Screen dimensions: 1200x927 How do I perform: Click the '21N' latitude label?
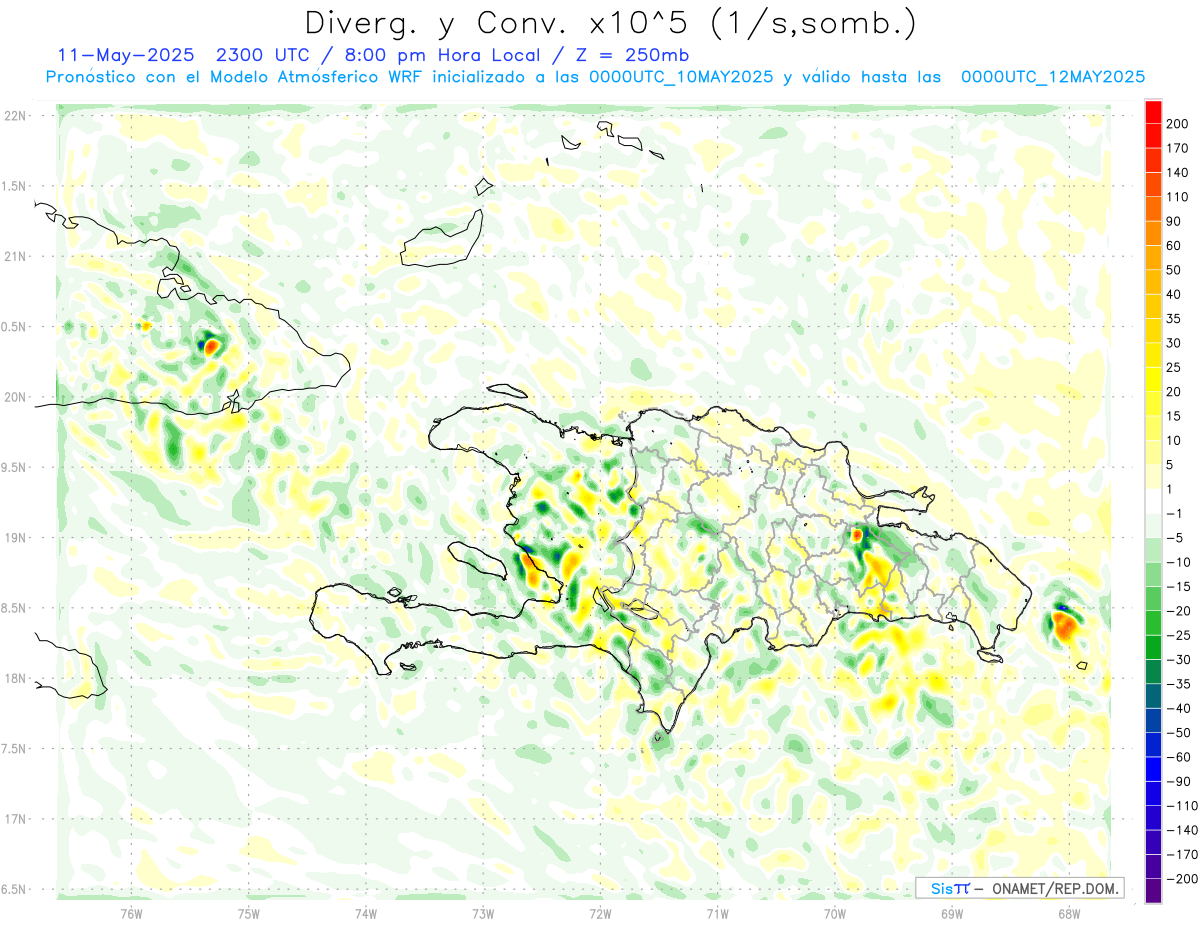click(15, 256)
